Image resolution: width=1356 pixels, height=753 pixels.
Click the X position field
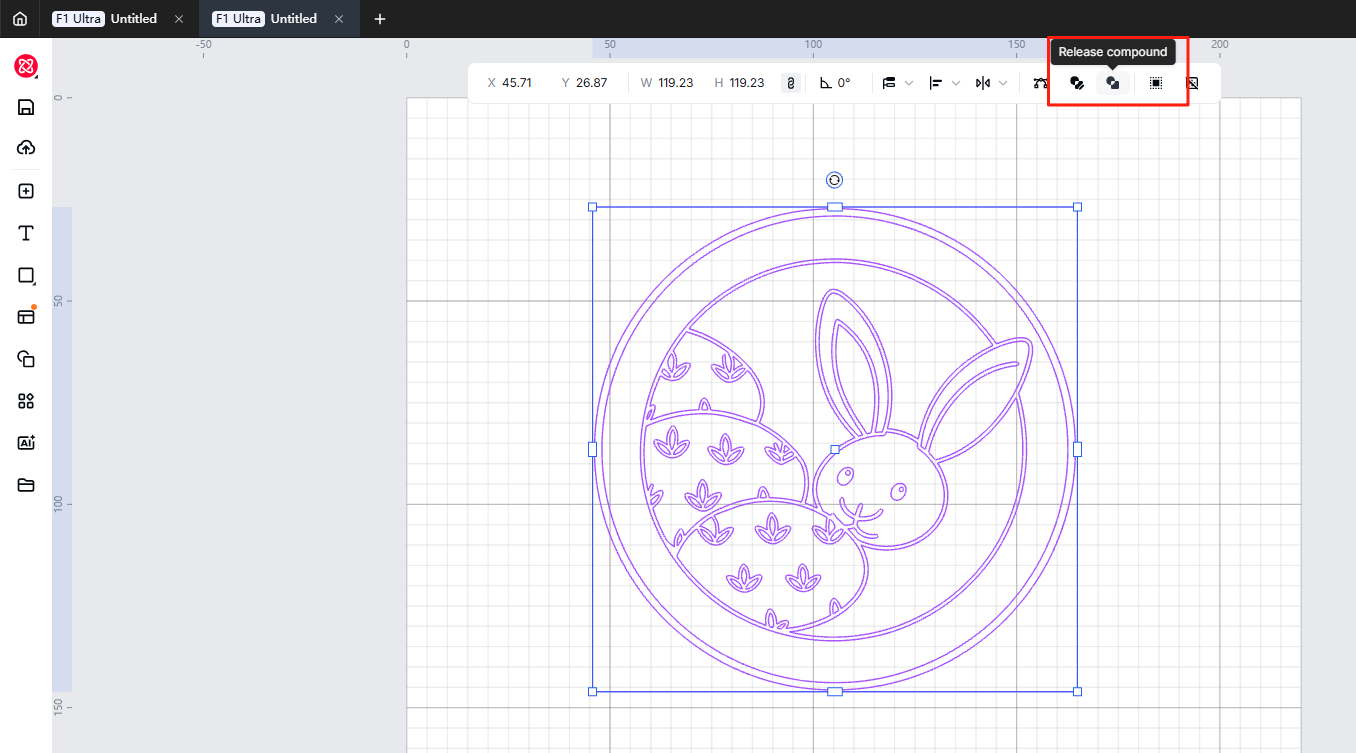(x=517, y=83)
